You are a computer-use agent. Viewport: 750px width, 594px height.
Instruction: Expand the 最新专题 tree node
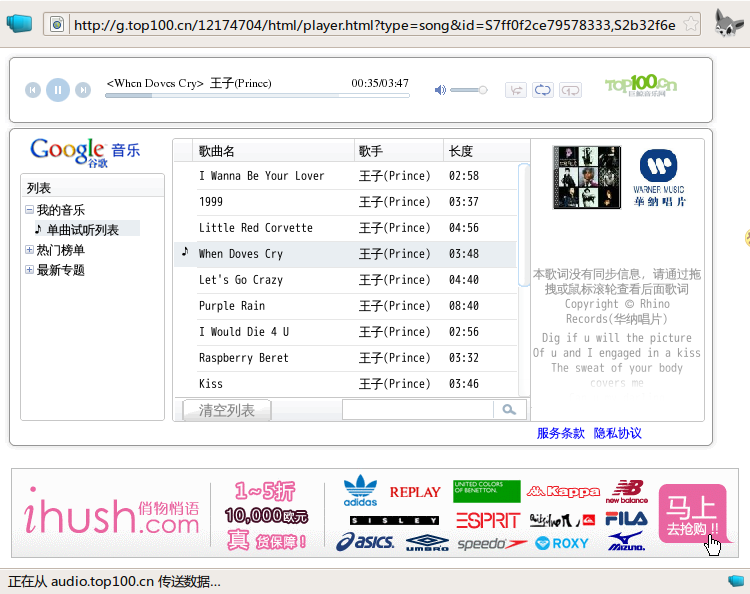pos(30,270)
